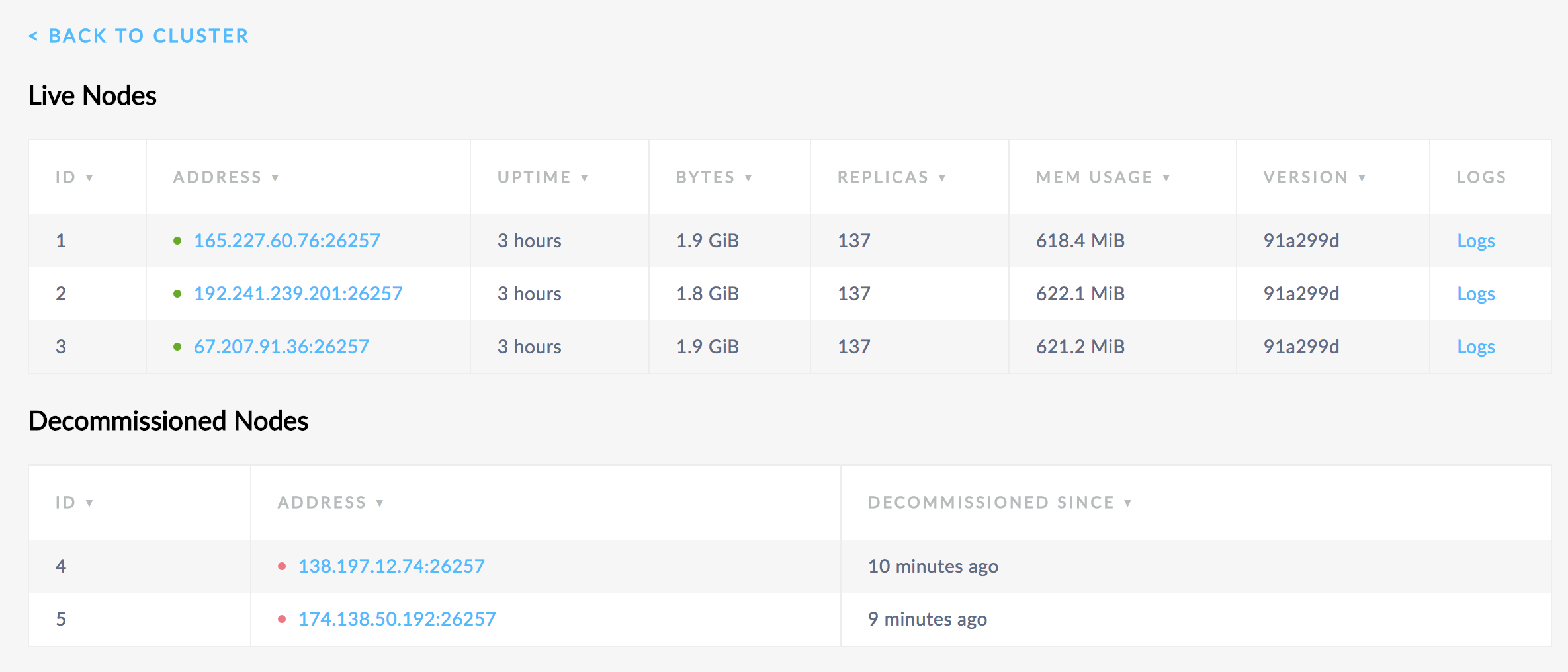
Task: Sort live nodes by Replicas
Action: 891,177
